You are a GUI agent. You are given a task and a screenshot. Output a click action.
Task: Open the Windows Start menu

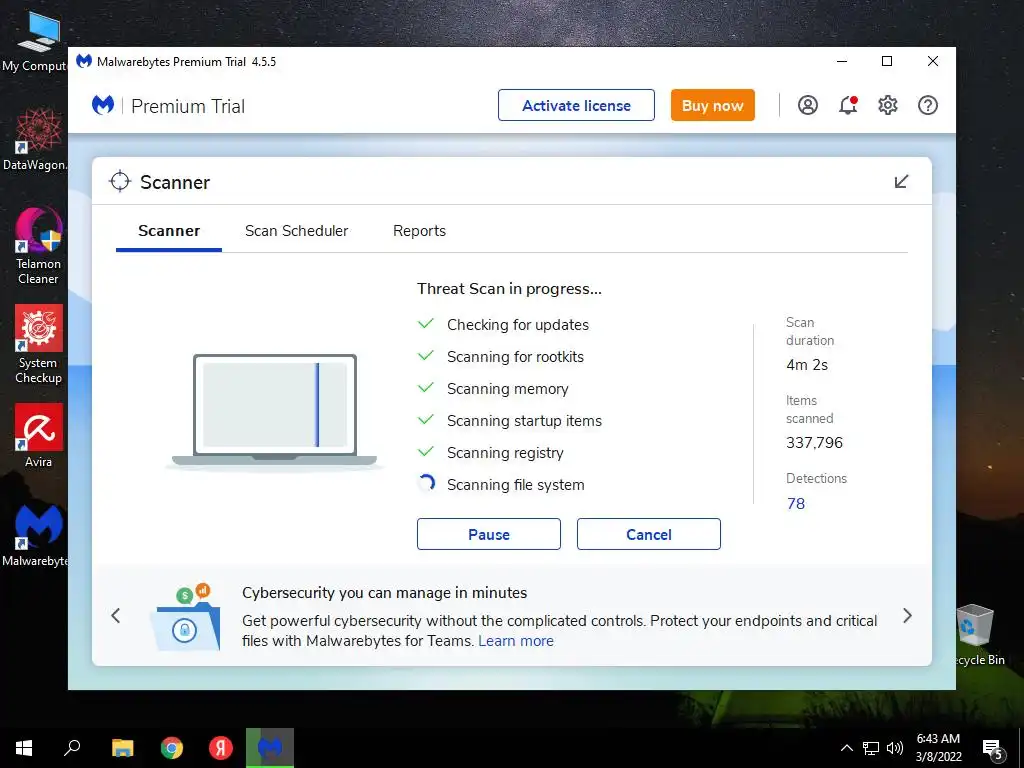coord(24,748)
